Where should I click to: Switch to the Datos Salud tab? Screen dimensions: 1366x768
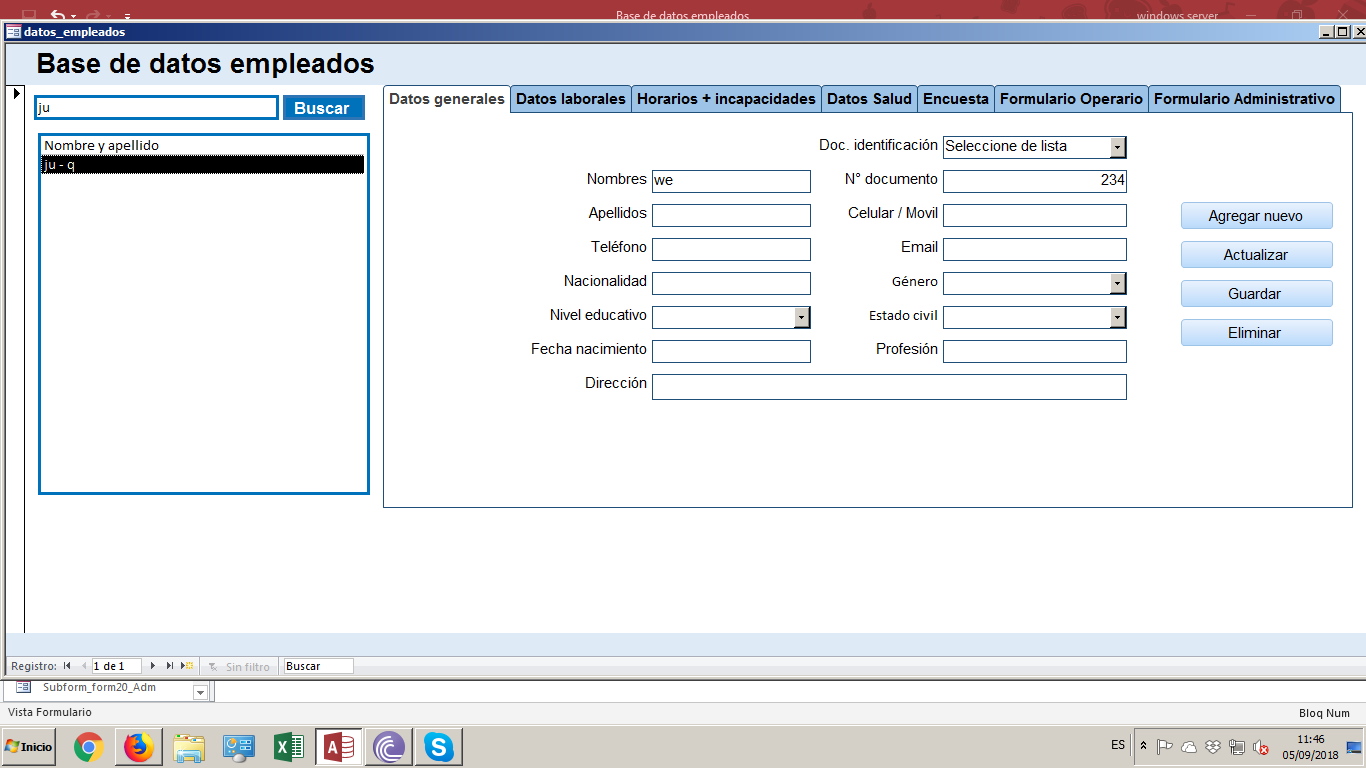click(869, 99)
